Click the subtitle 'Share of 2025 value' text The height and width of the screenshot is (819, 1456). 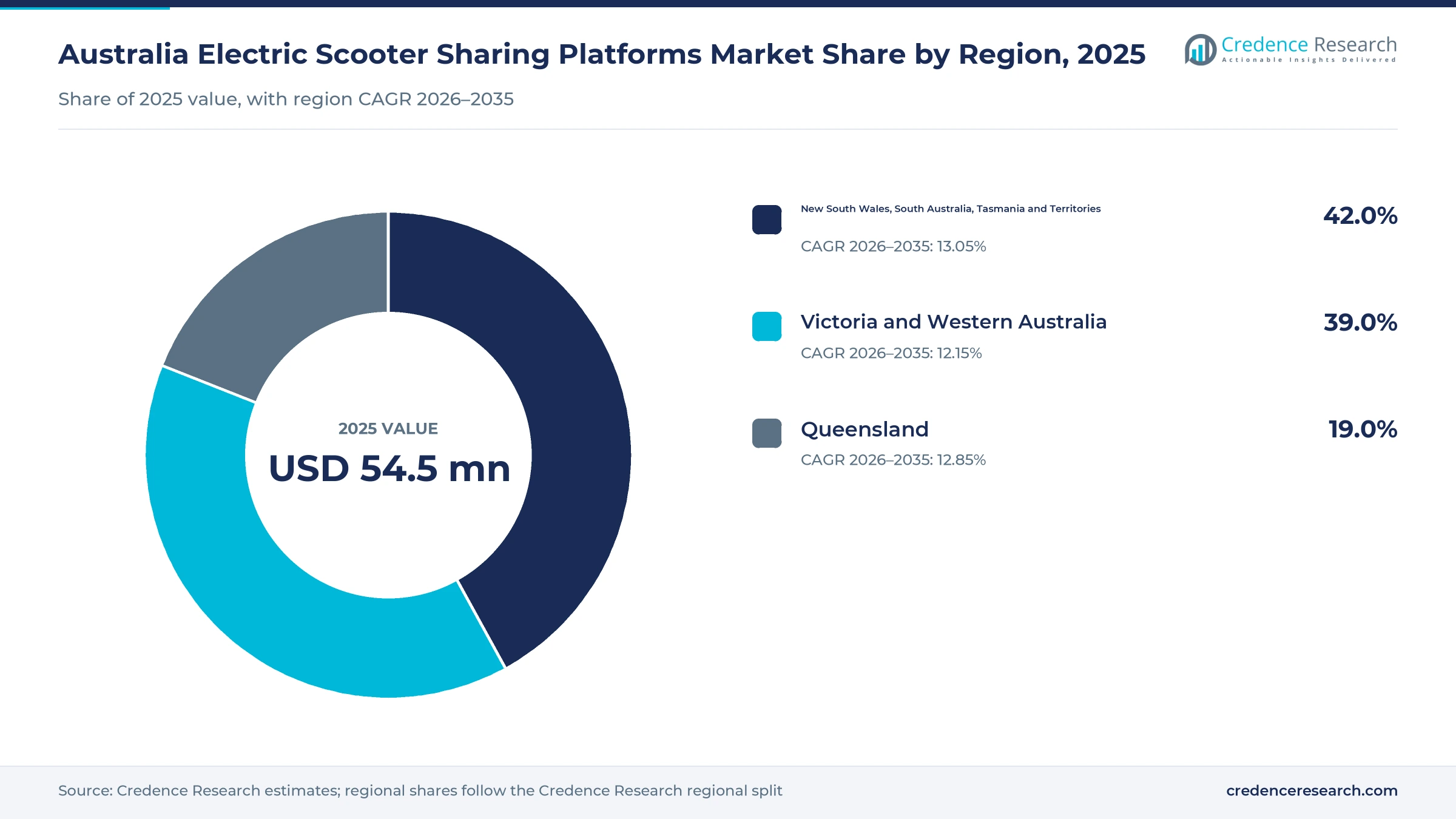(x=286, y=99)
